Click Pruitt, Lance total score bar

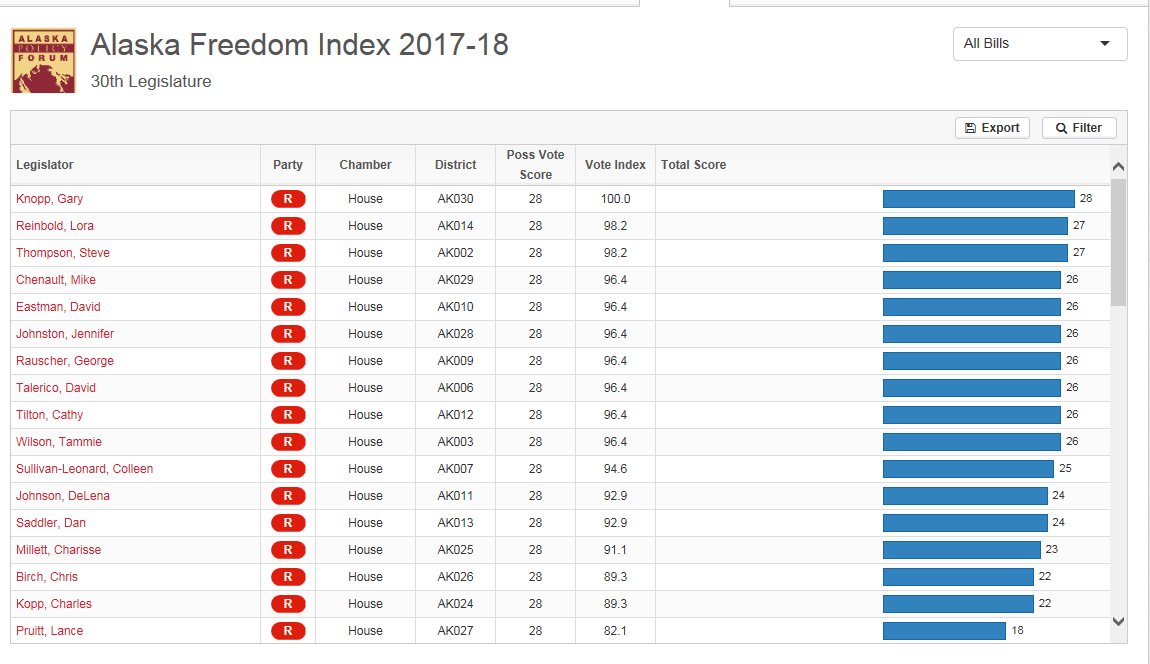click(x=944, y=631)
